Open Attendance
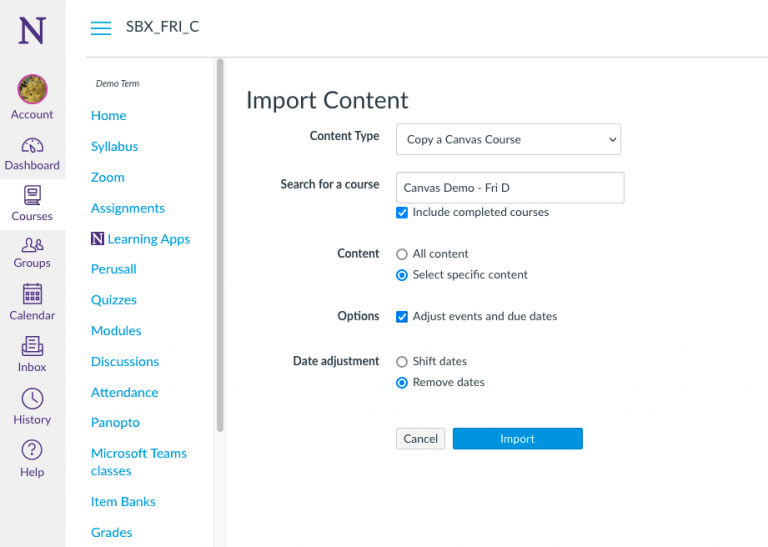Image resolution: width=768 pixels, height=547 pixels. tap(124, 392)
